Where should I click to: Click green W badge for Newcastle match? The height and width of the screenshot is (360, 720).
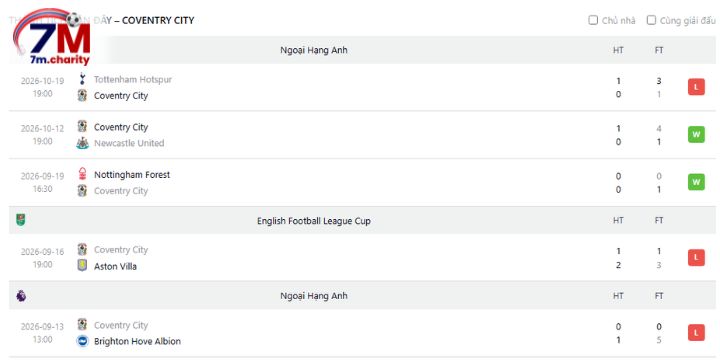[x=696, y=135]
